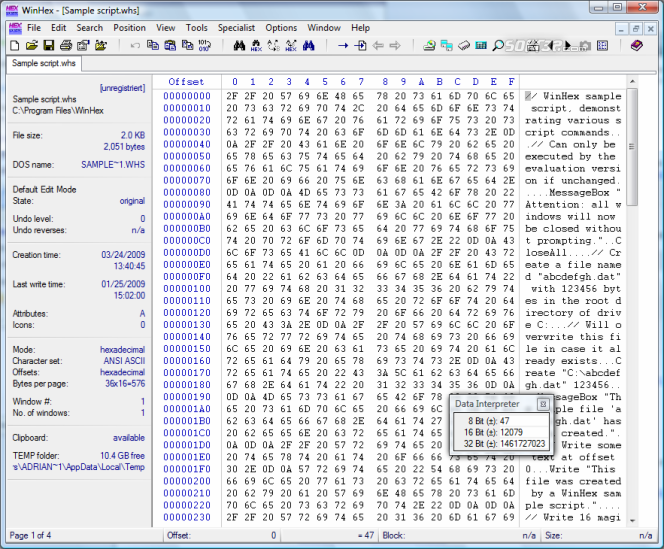
Task: Click the options grid icon in toolbar
Action: [x=602, y=45]
